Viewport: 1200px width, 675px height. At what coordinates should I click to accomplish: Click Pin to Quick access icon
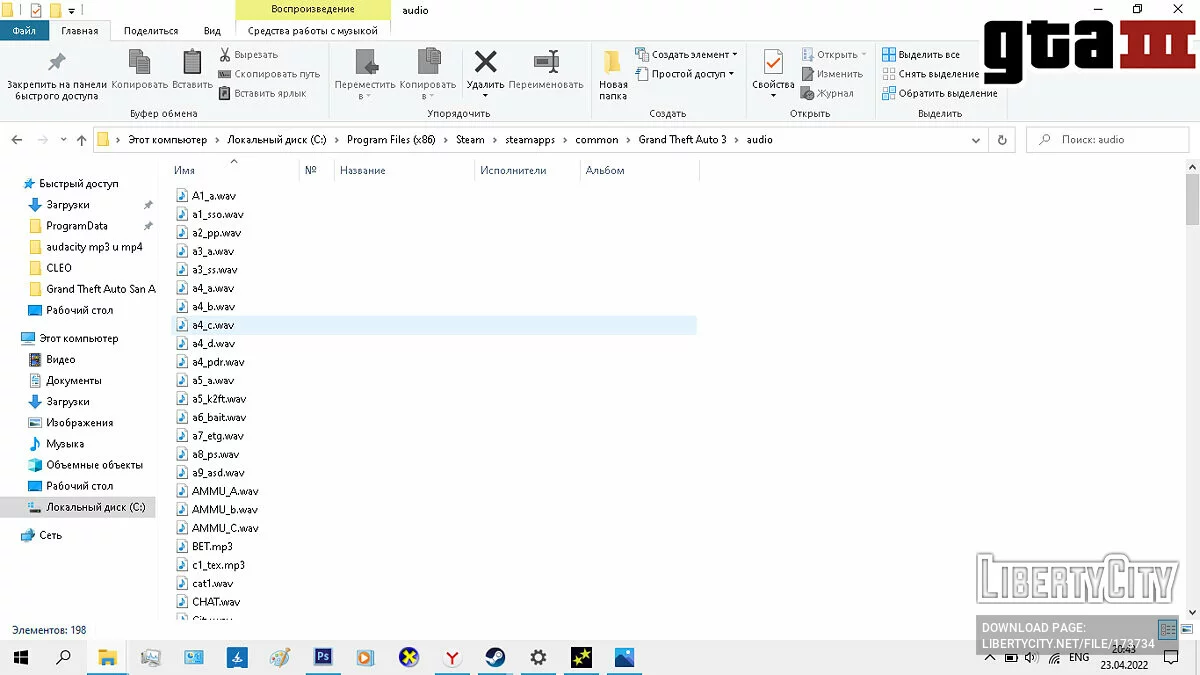click(57, 63)
